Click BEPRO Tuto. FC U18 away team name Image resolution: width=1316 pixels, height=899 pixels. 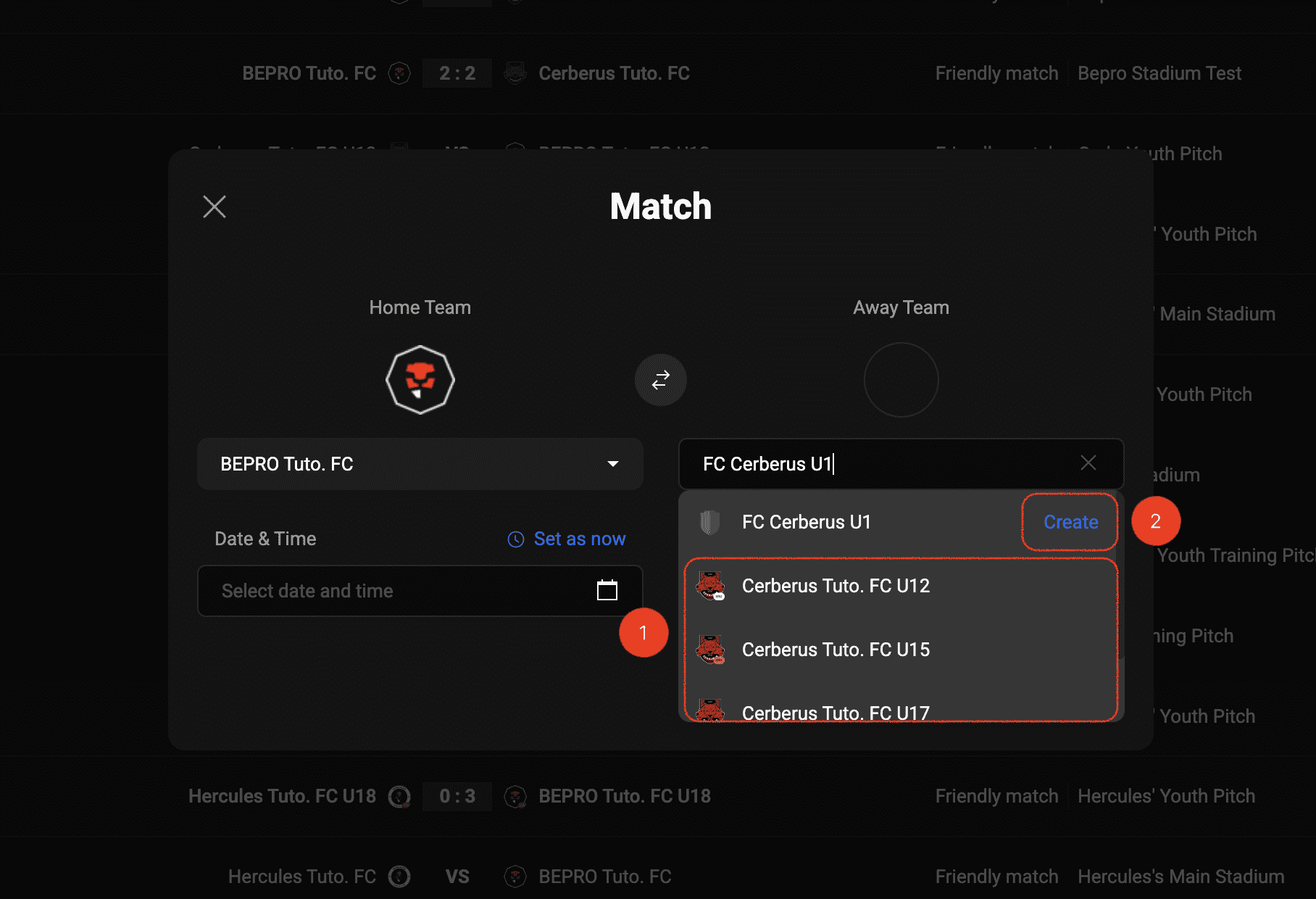[x=625, y=796]
